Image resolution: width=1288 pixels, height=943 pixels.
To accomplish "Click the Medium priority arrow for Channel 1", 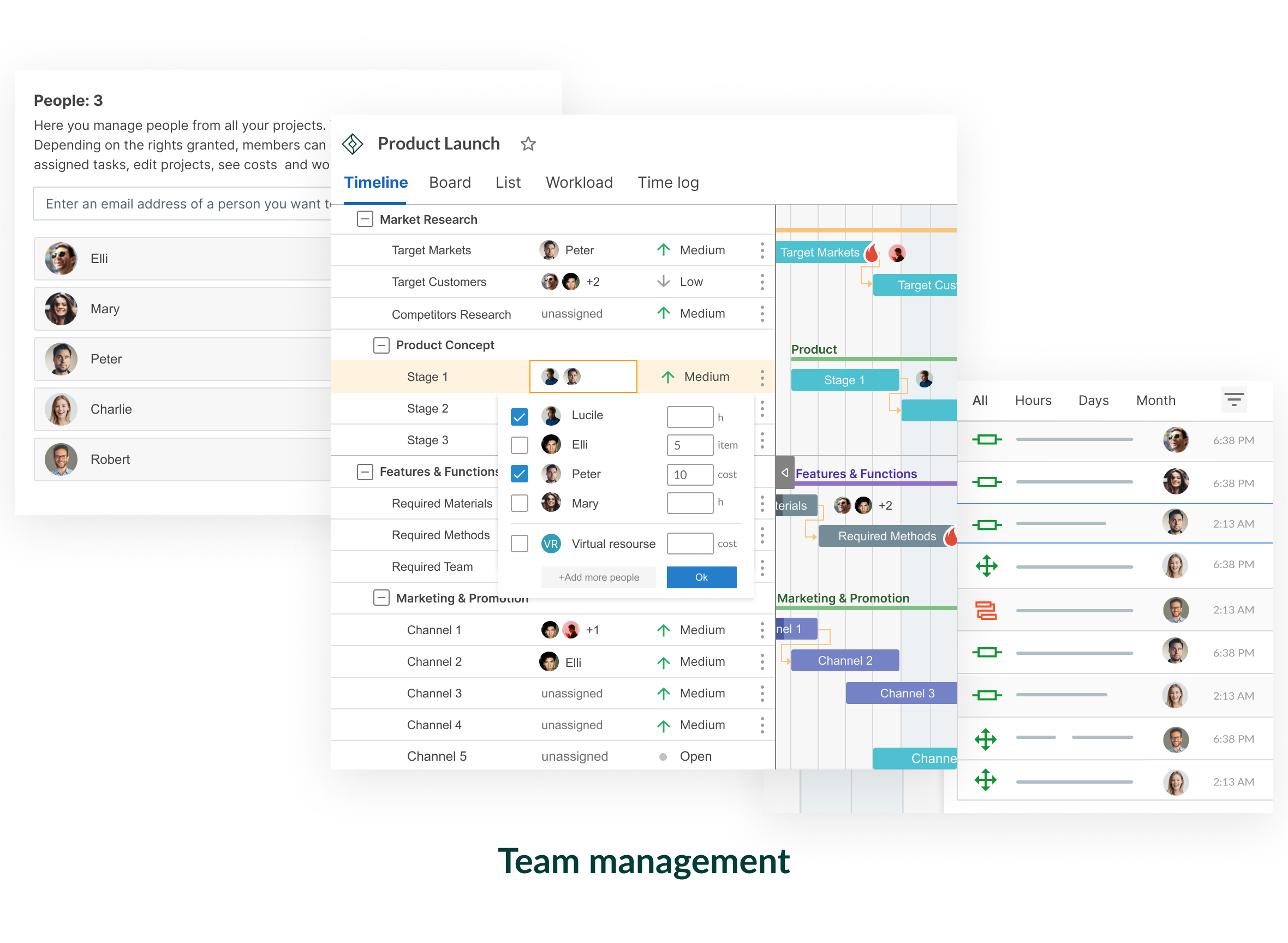I will click(x=664, y=630).
